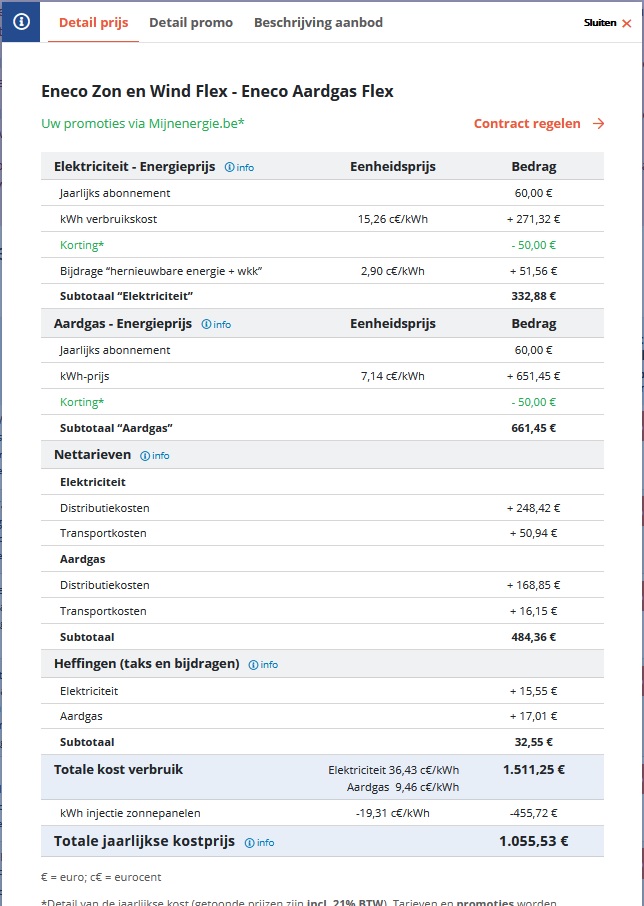Show info for Heffingen (taks en bijdragen)
This screenshot has width=644, height=906.
tap(263, 665)
